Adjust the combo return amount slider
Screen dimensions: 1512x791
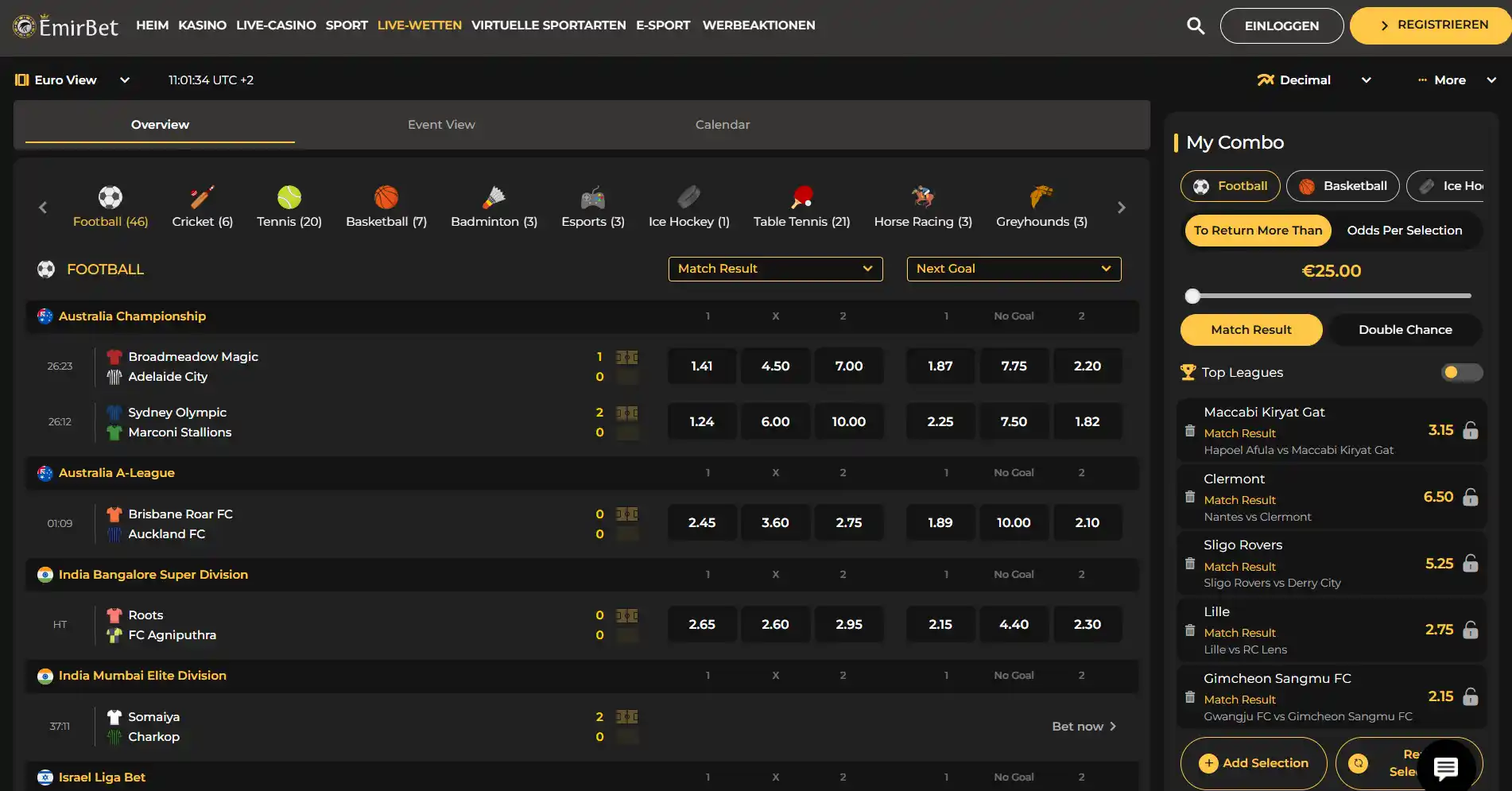click(1192, 297)
